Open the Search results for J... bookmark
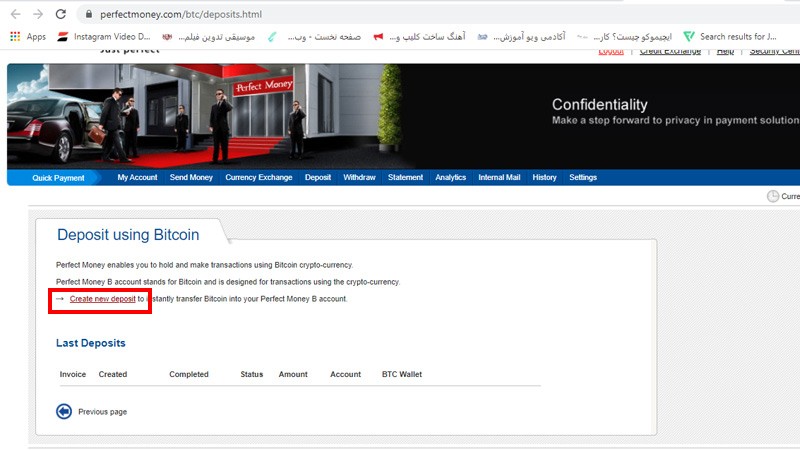The image size is (800, 450). tap(730, 37)
